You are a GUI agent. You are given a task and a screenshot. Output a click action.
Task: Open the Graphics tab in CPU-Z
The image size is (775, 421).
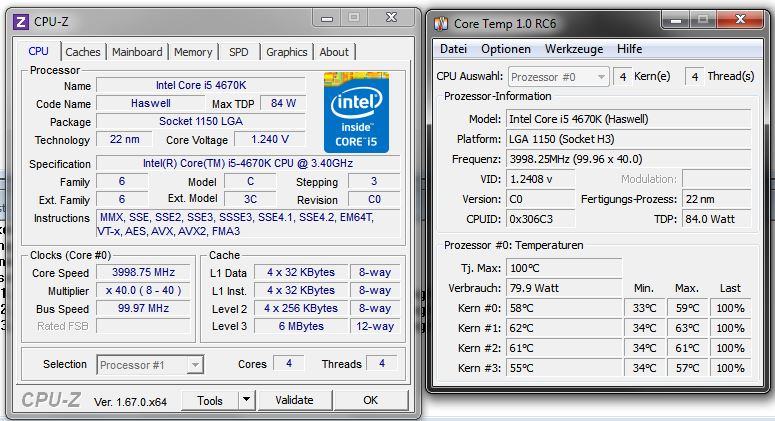click(287, 52)
